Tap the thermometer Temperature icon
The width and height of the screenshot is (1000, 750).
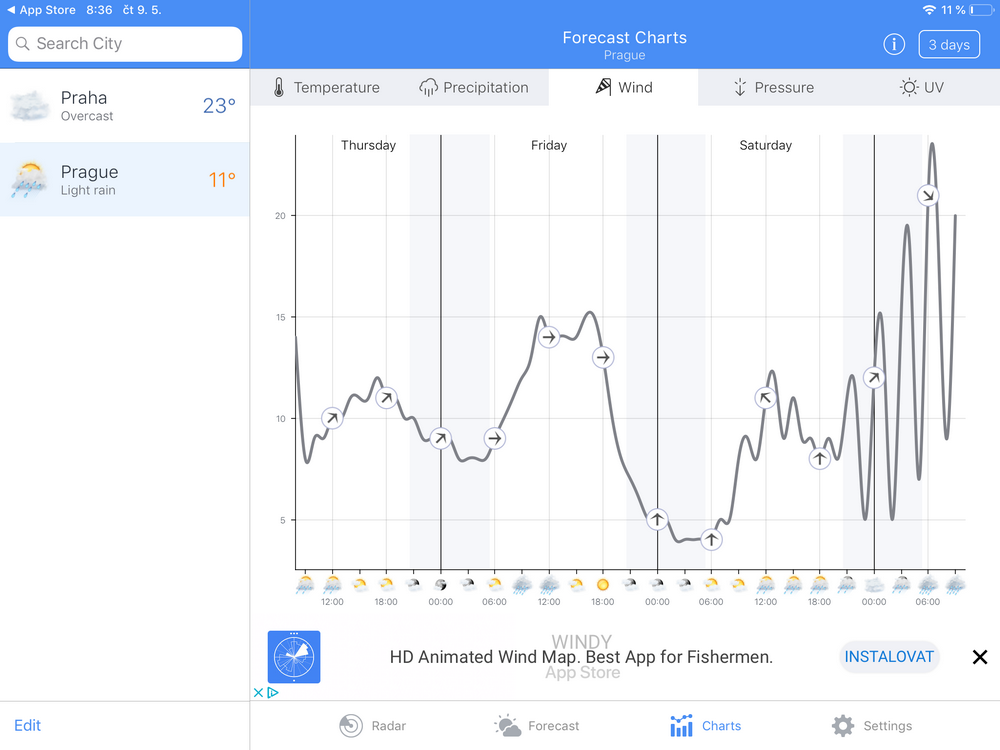[x=279, y=88]
